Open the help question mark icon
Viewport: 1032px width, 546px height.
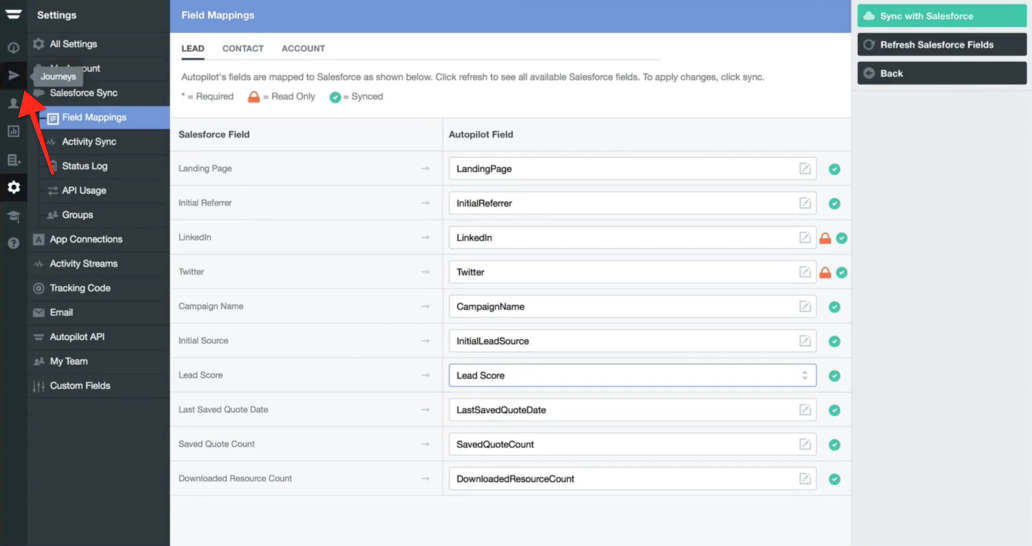(13, 243)
